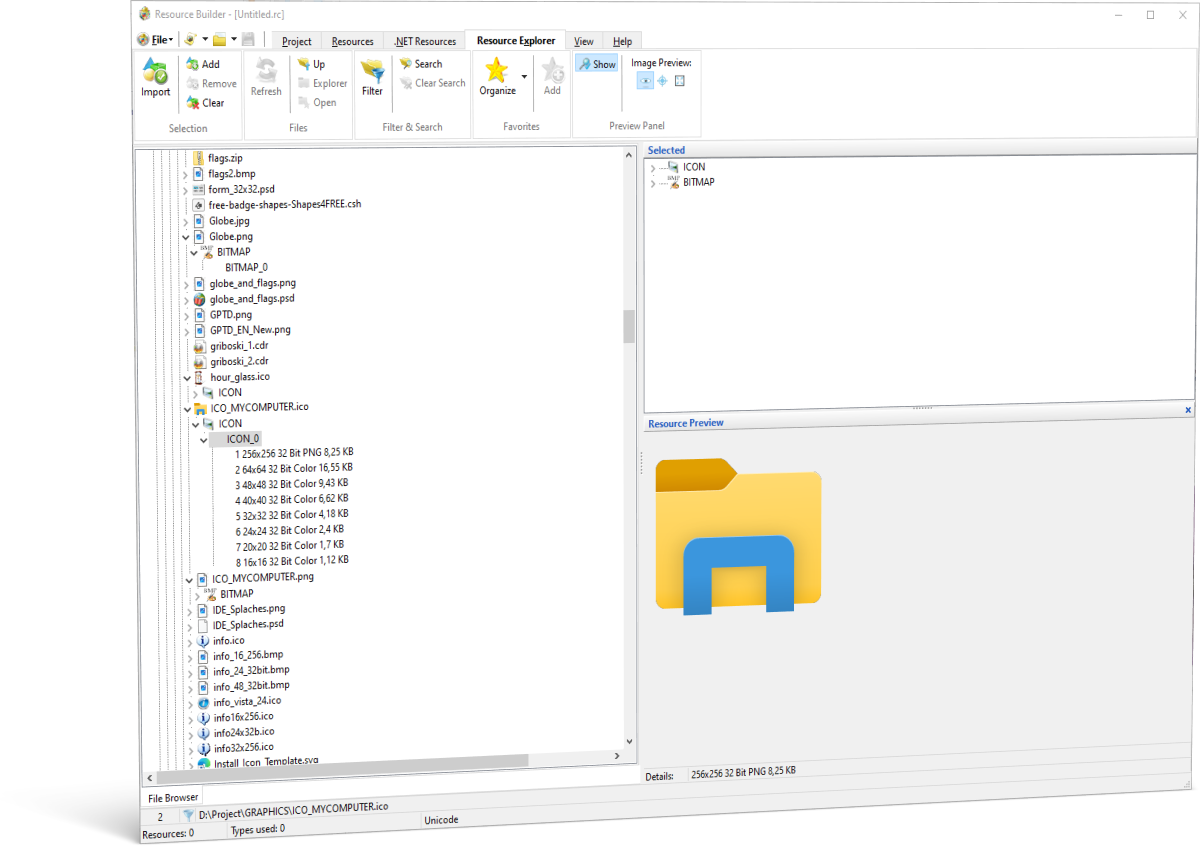Image resolution: width=1200 pixels, height=846 pixels.
Task: Click the new resource wand icon
Action: (x=189, y=40)
